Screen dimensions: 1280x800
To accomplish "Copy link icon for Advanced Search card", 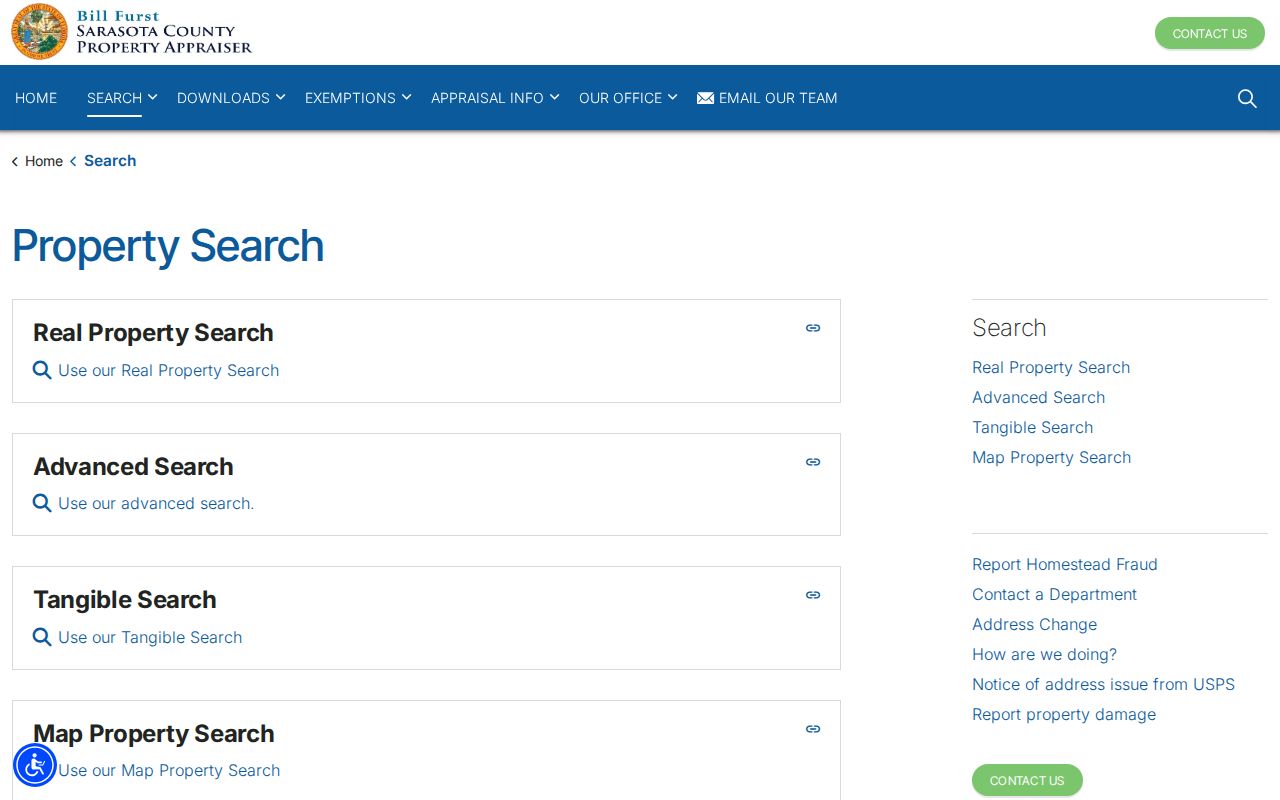I will 813,462.
